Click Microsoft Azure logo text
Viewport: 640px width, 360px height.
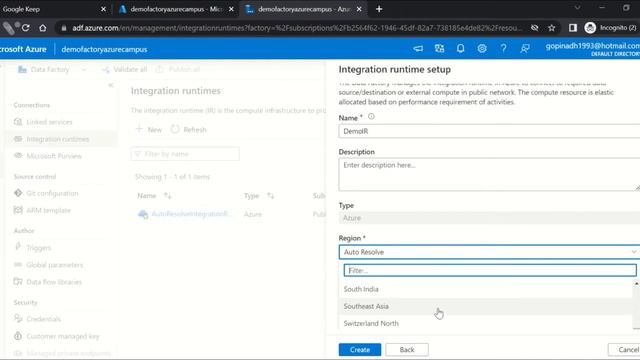23,49
